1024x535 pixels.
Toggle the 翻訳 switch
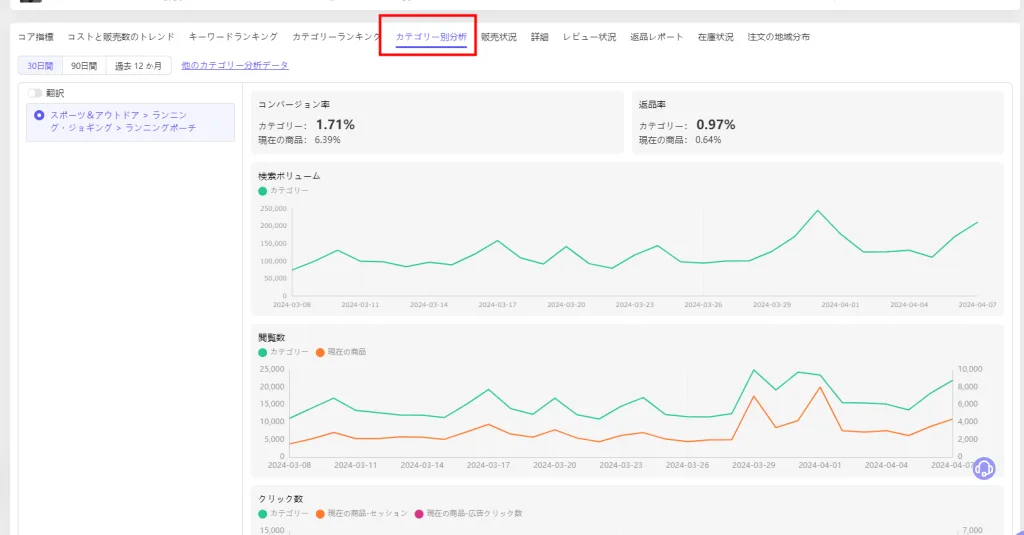coord(35,93)
